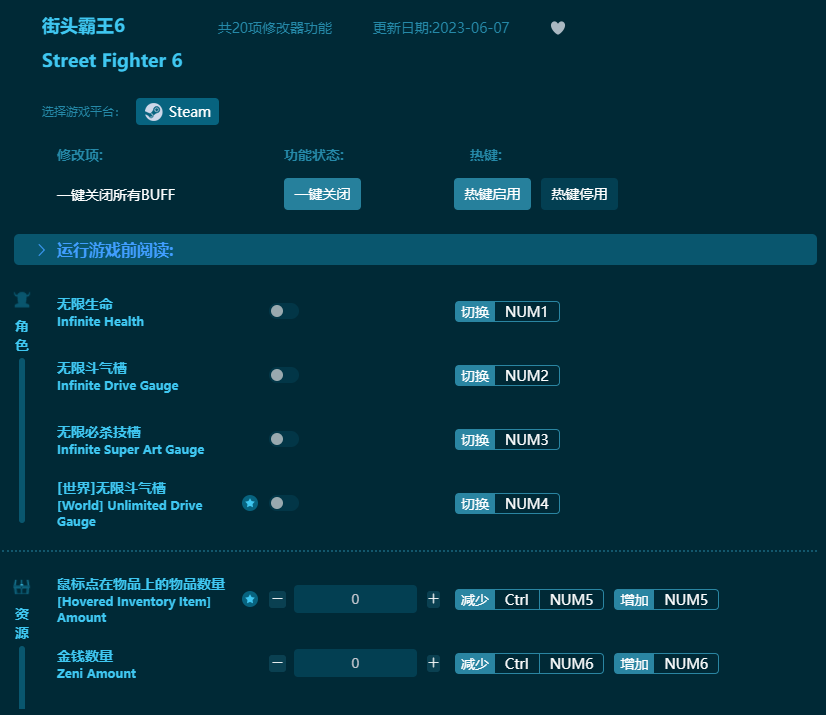Open the 资源 (Resources) treasure chest sidebar icon

point(21,586)
